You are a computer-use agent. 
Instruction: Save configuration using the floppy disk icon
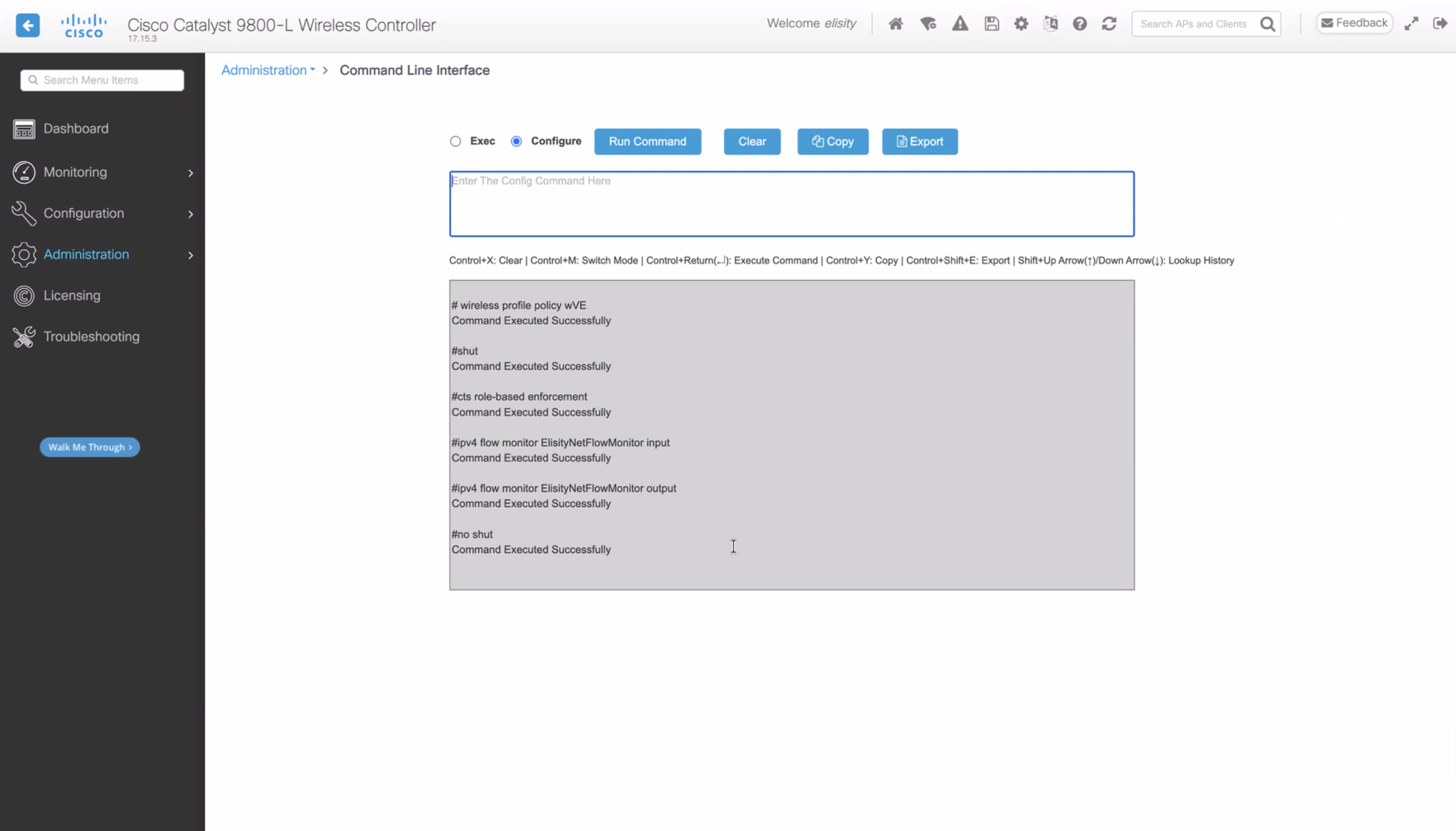[x=992, y=24]
